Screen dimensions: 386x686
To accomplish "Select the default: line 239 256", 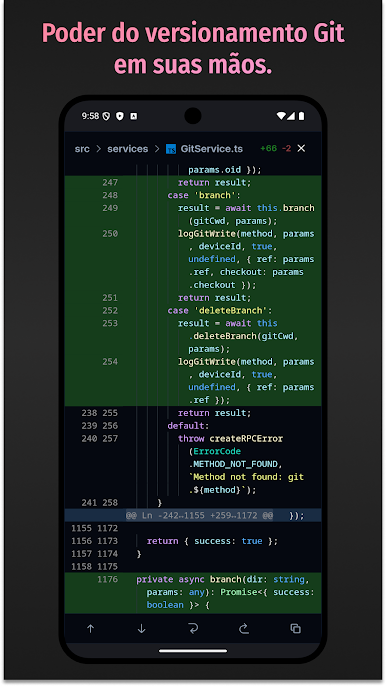I will pos(193,425).
